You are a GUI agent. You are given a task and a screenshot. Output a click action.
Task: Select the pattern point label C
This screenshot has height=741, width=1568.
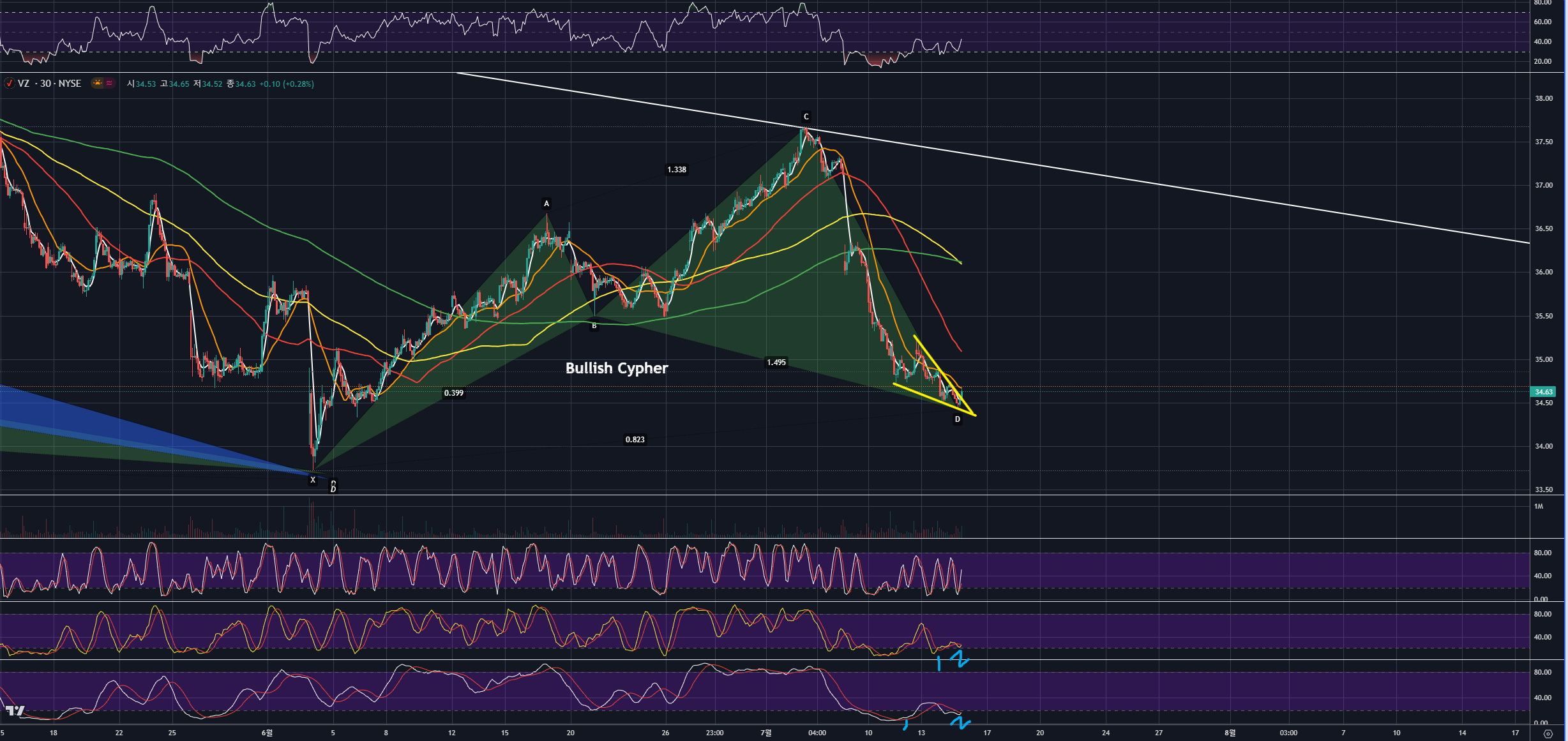point(806,117)
